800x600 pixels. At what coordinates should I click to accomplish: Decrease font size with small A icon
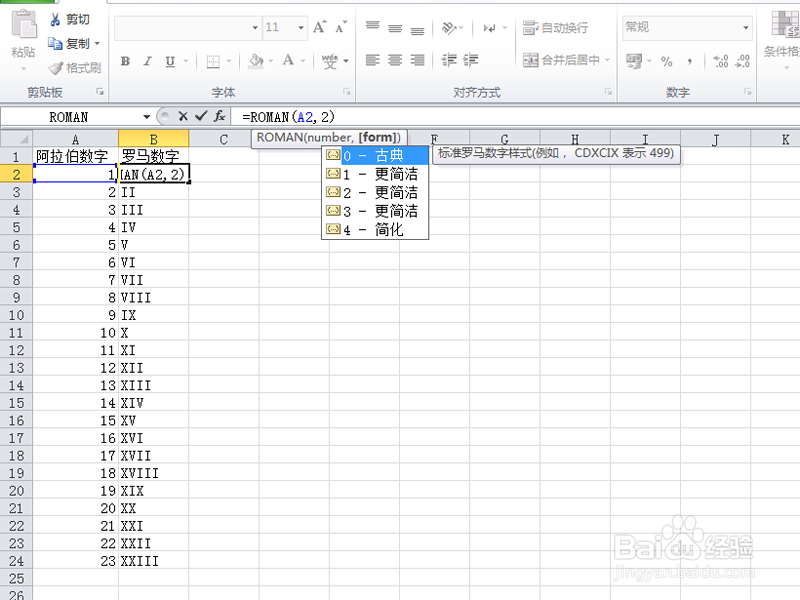click(x=341, y=27)
